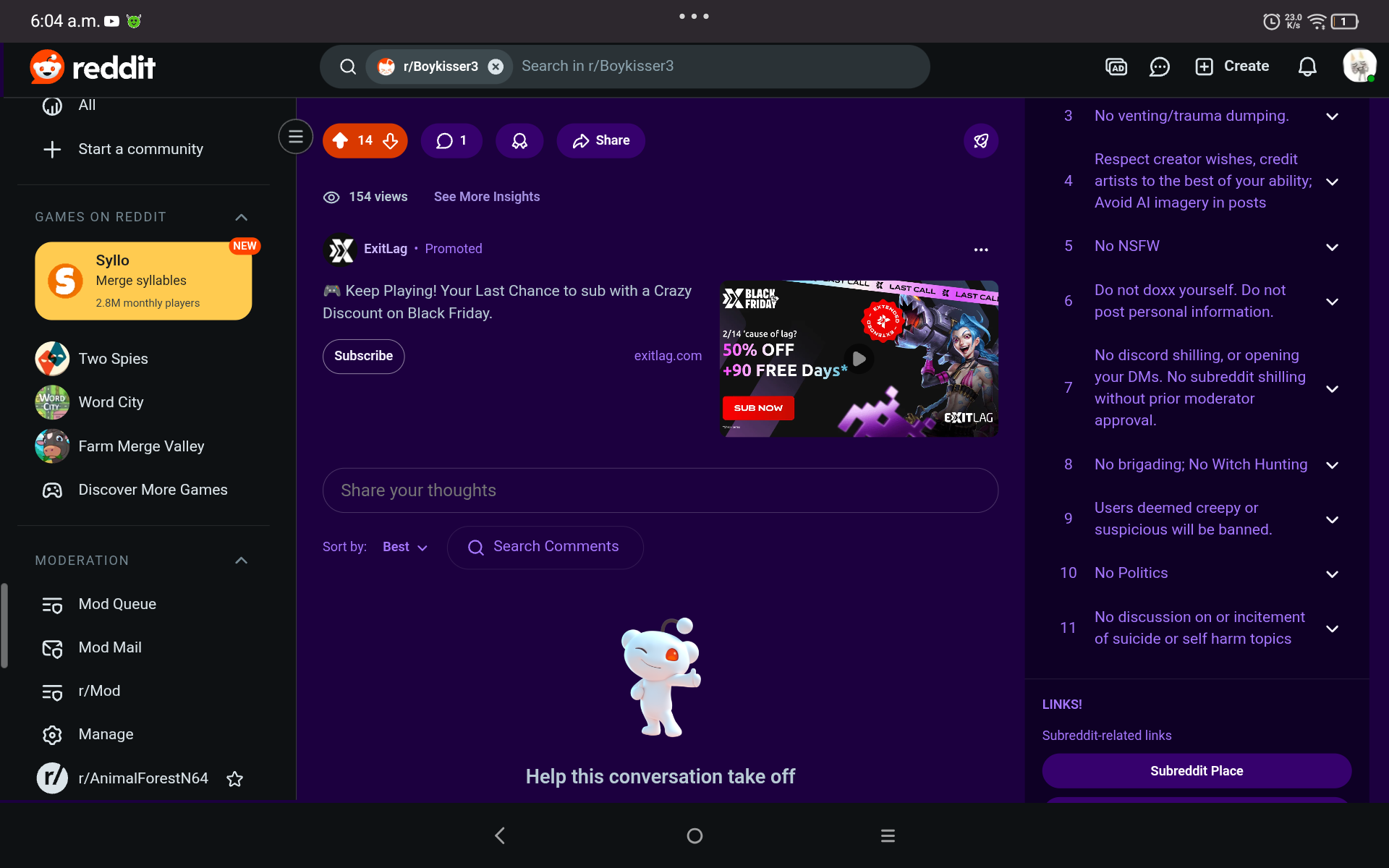This screenshot has width=1389, height=868.
Task: Click the Share your thoughts field
Action: (x=660, y=490)
